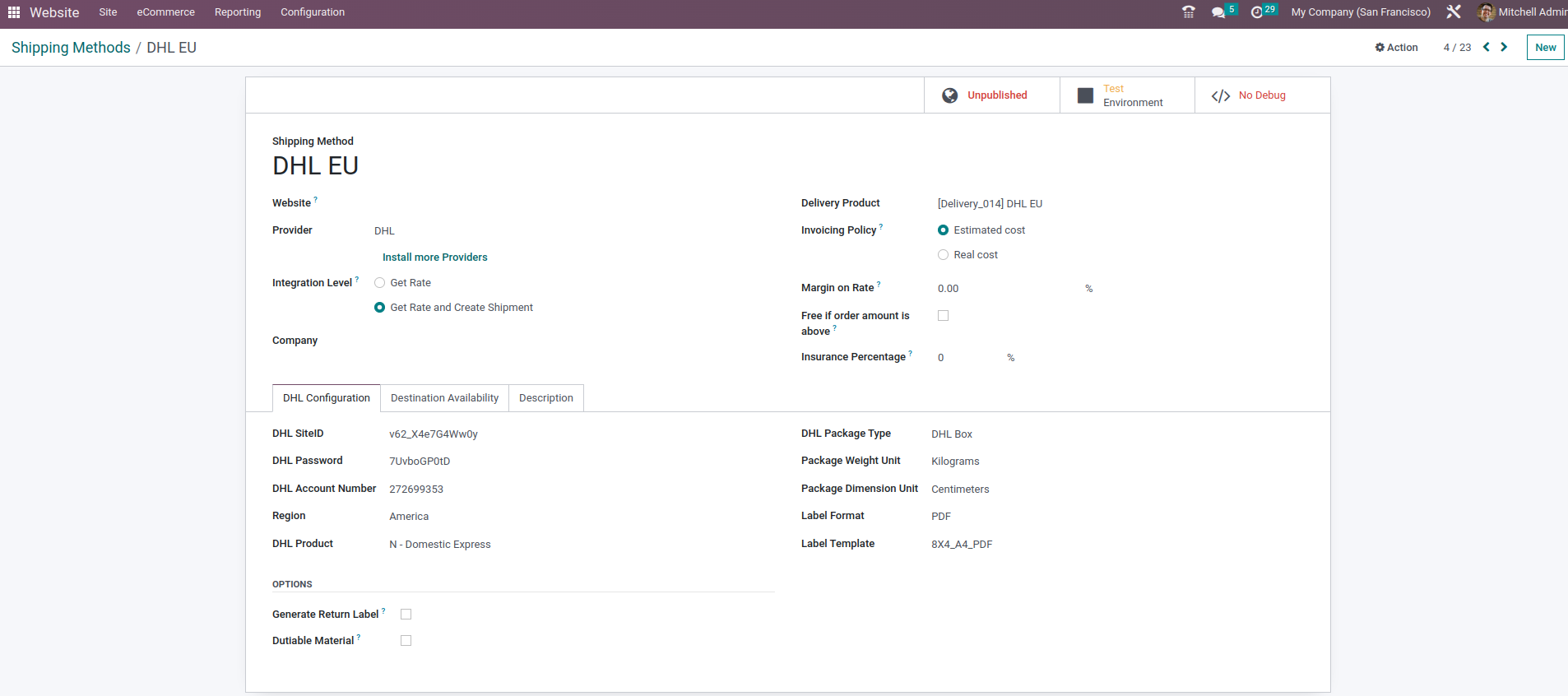The image size is (1568, 696).
Task: Open the debug tools wrench icon
Action: click(1454, 12)
